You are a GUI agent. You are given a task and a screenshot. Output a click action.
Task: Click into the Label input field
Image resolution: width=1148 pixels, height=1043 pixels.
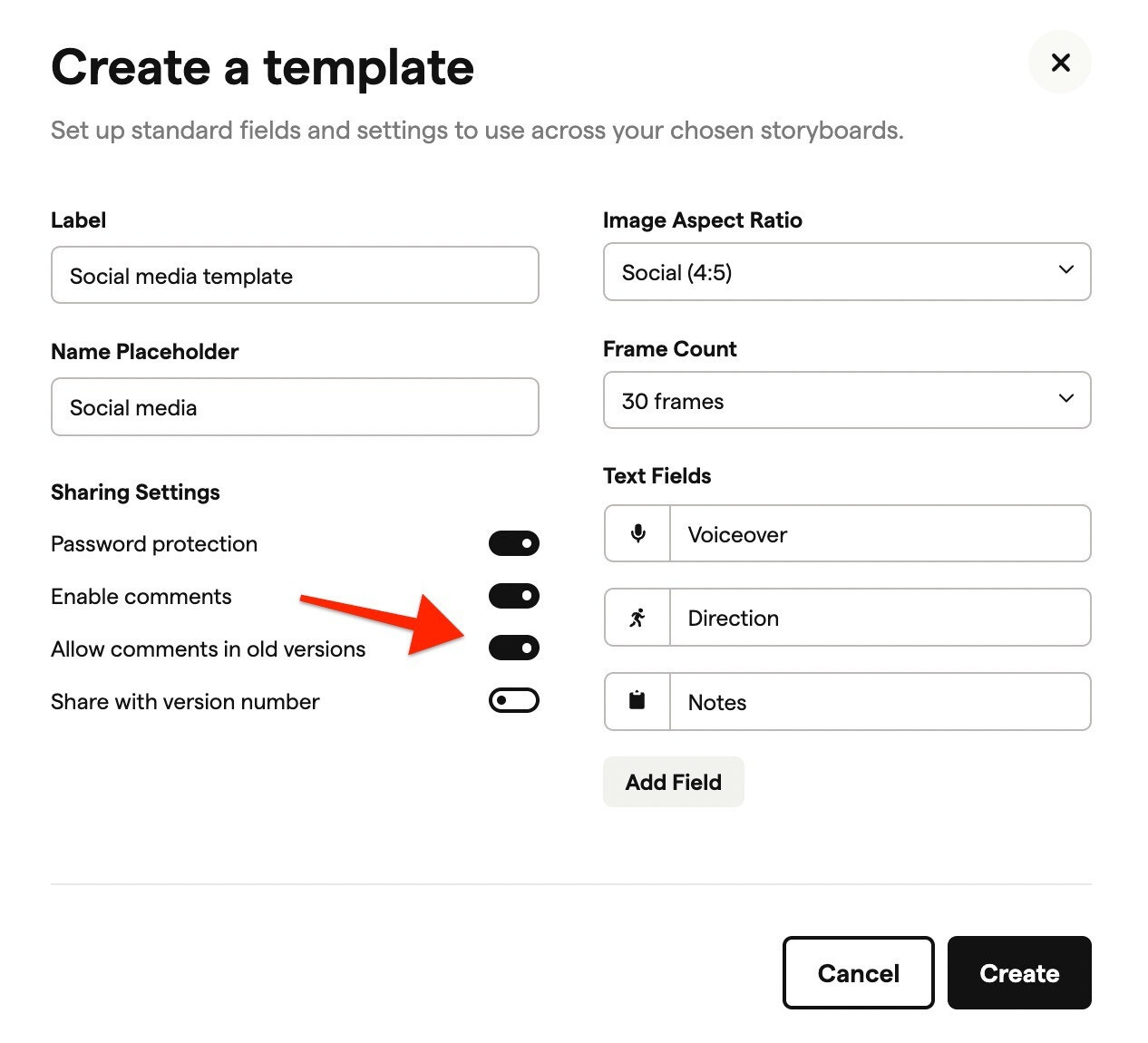point(295,275)
